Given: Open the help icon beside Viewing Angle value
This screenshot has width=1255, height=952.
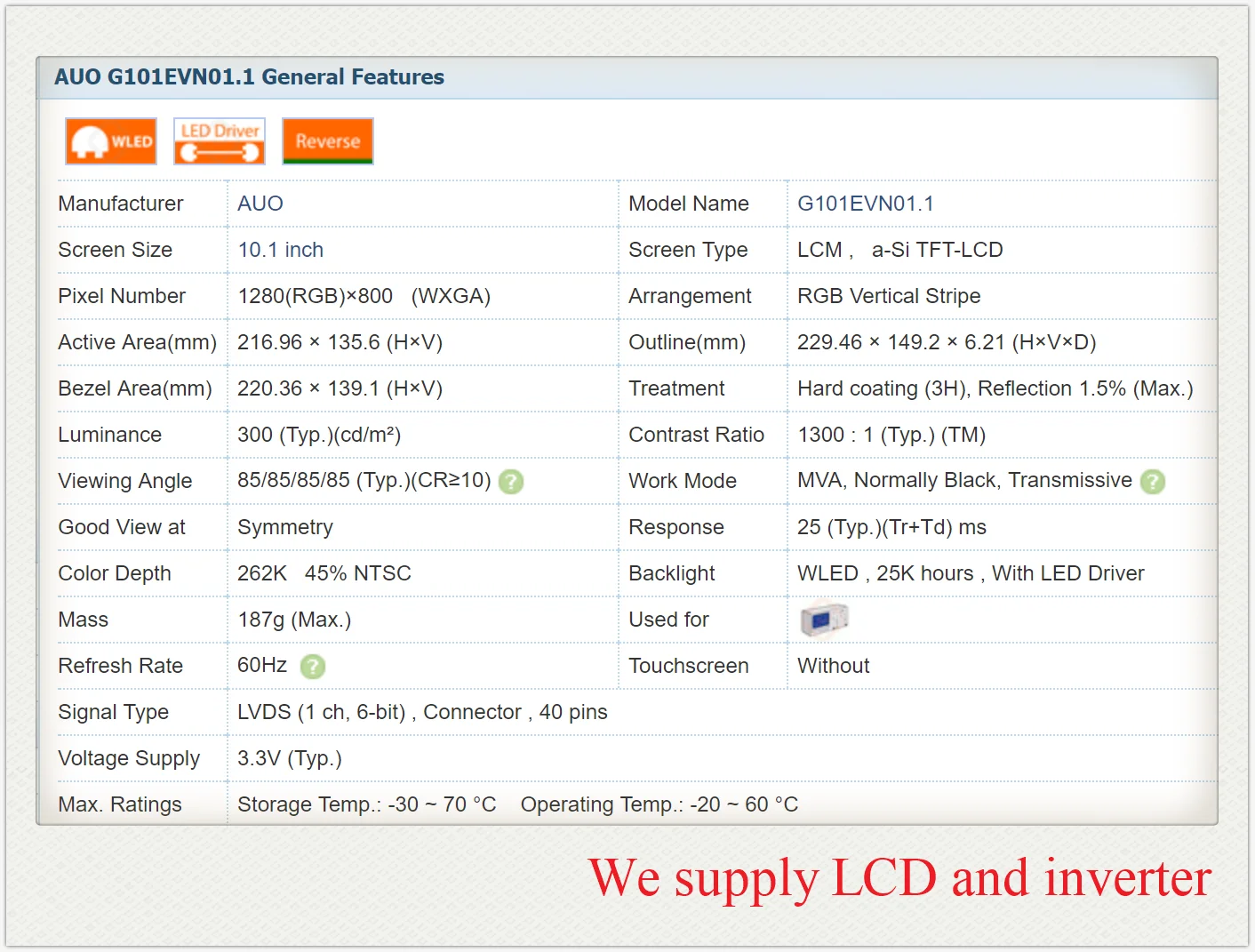Looking at the screenshot, I should coord(511,482).
